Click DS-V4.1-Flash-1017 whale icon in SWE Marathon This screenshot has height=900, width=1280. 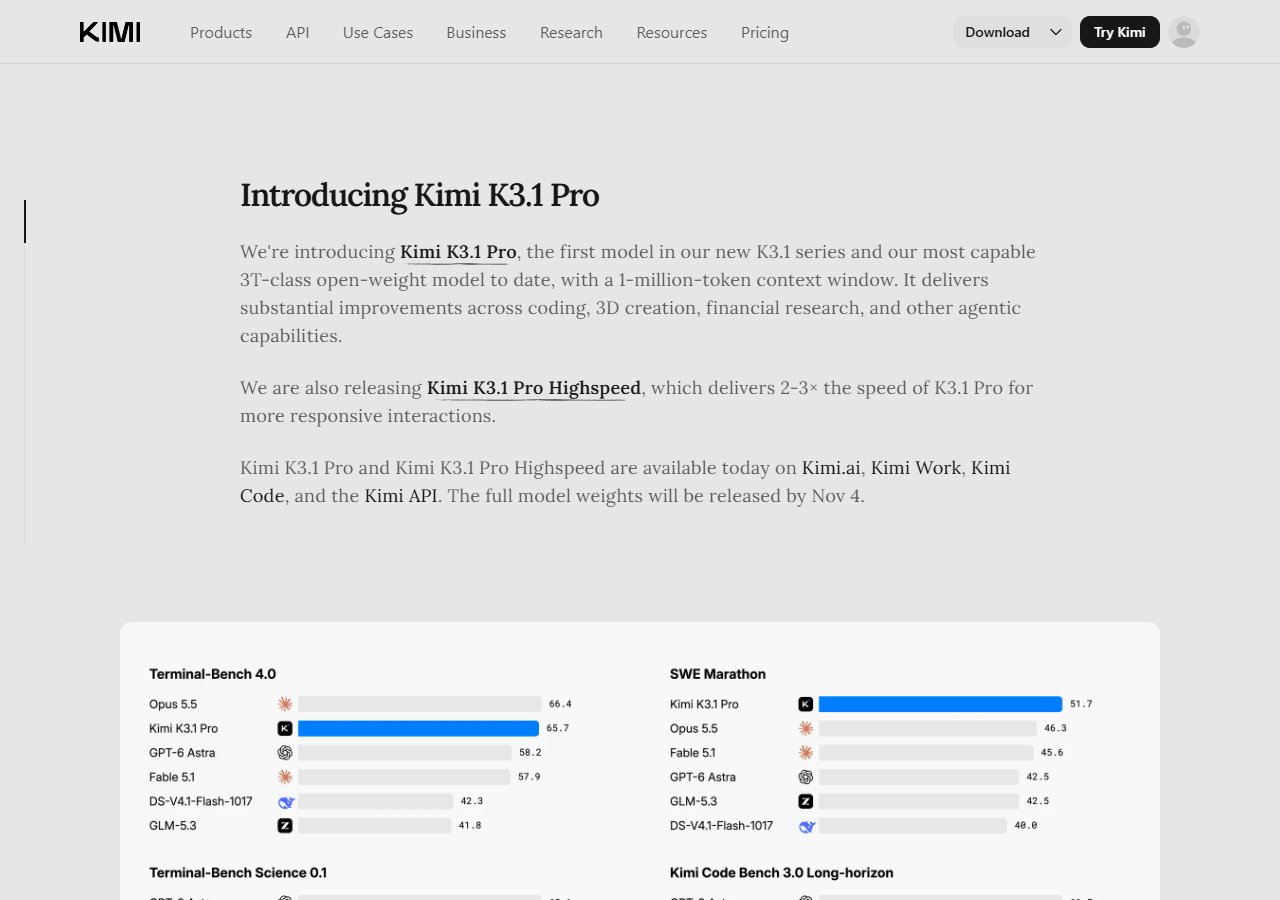[807, 826]
